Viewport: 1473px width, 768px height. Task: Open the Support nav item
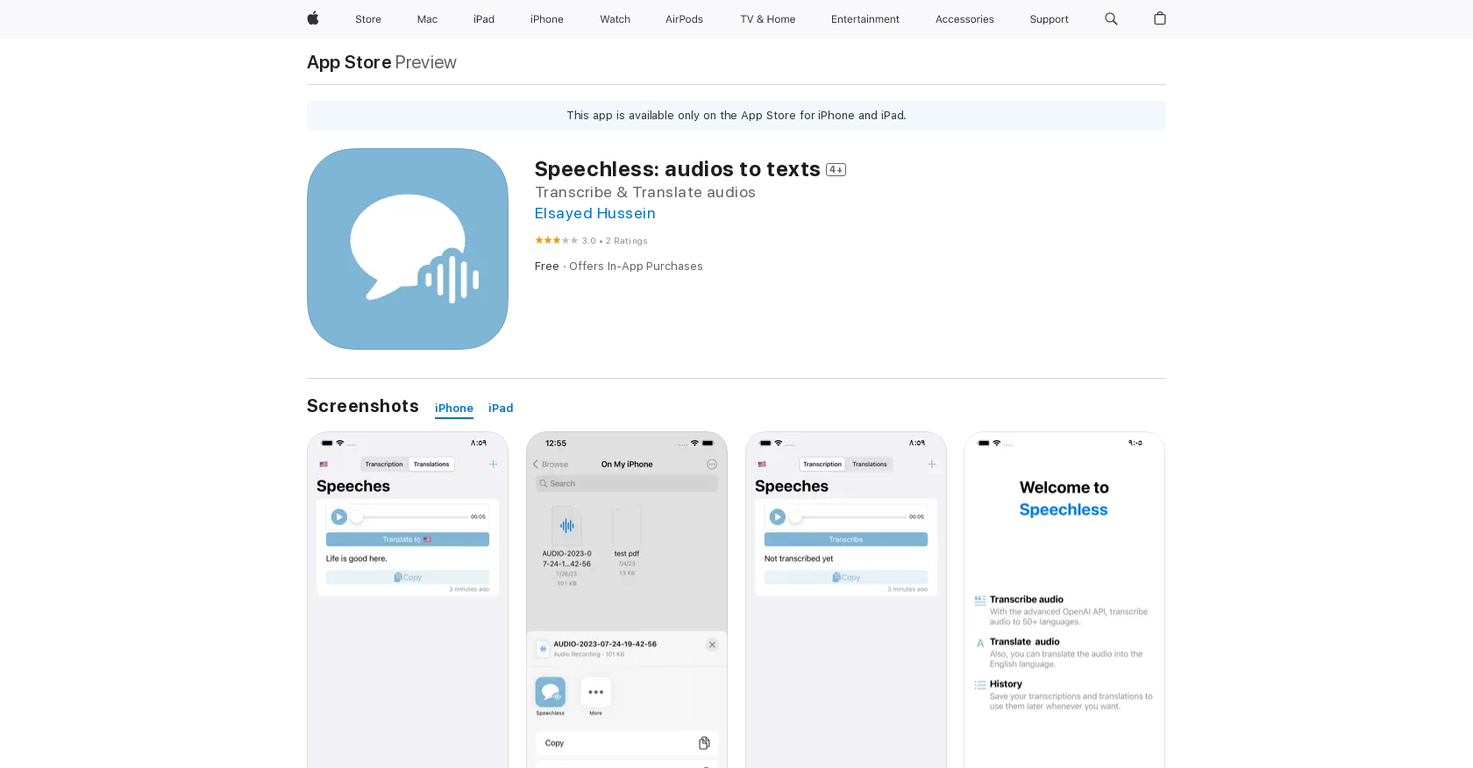(1049, 19)
